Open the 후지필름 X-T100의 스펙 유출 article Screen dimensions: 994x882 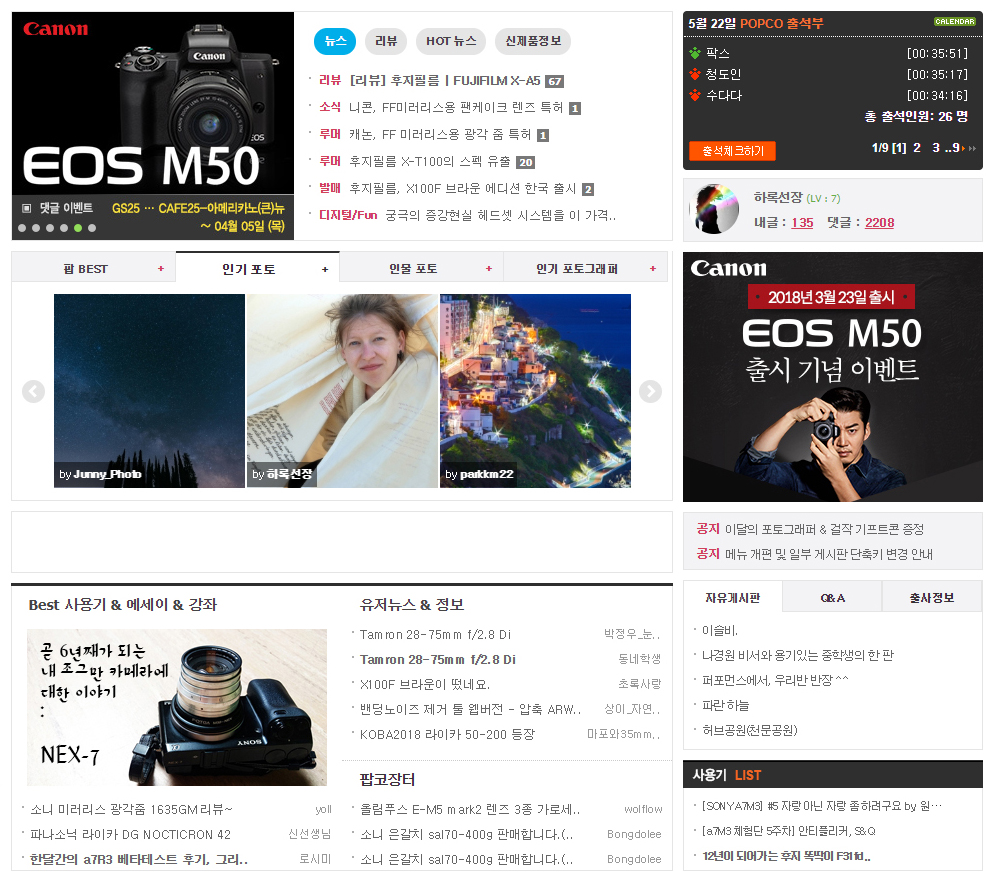point(430,162)
